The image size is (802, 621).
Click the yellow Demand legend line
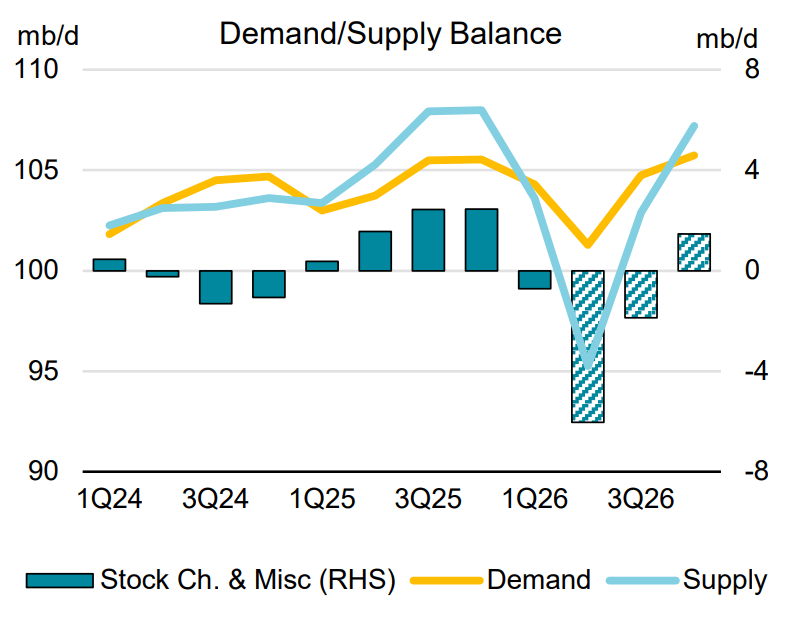(447, 581)
